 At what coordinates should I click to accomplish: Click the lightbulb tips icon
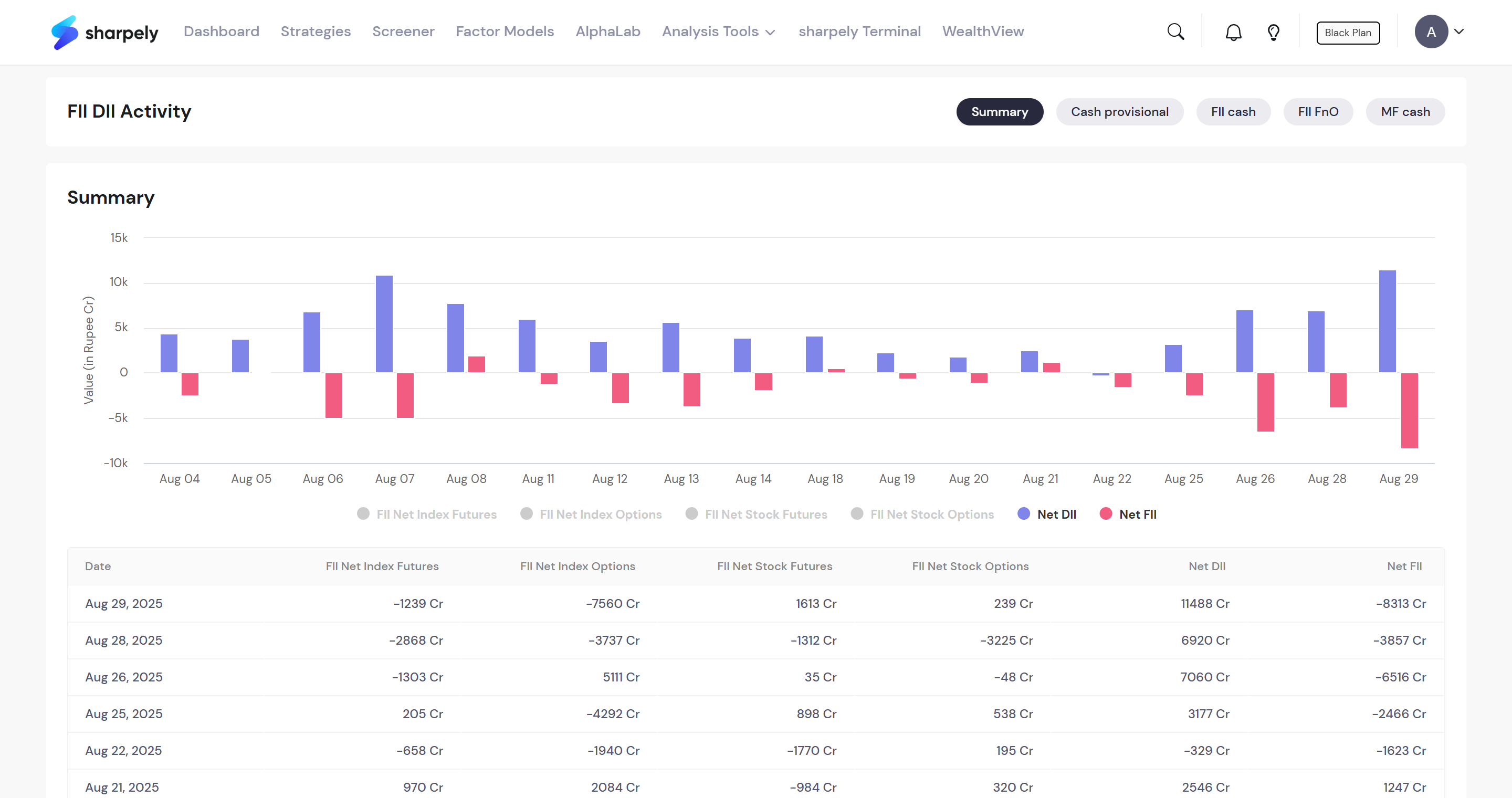(1273, 32)
